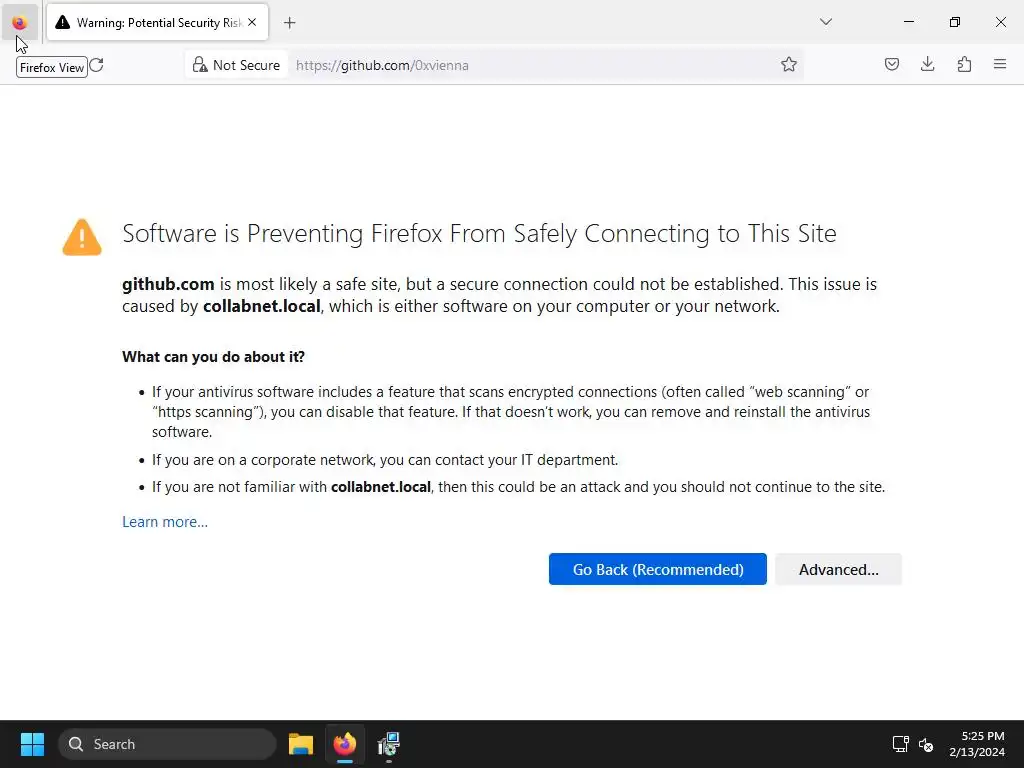
Task: Reload the current page
Action: (96, 65)
